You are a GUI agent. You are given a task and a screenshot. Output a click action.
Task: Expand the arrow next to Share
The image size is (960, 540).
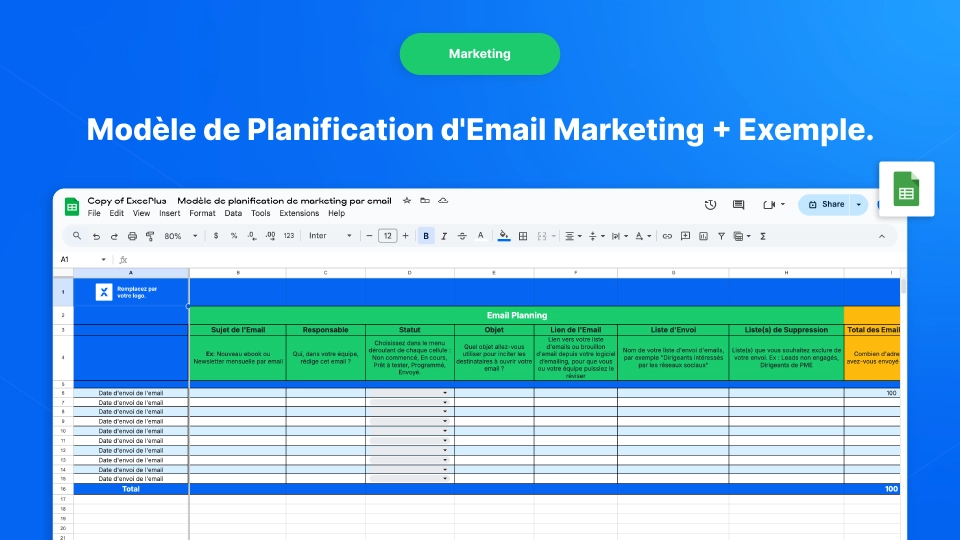858,205
